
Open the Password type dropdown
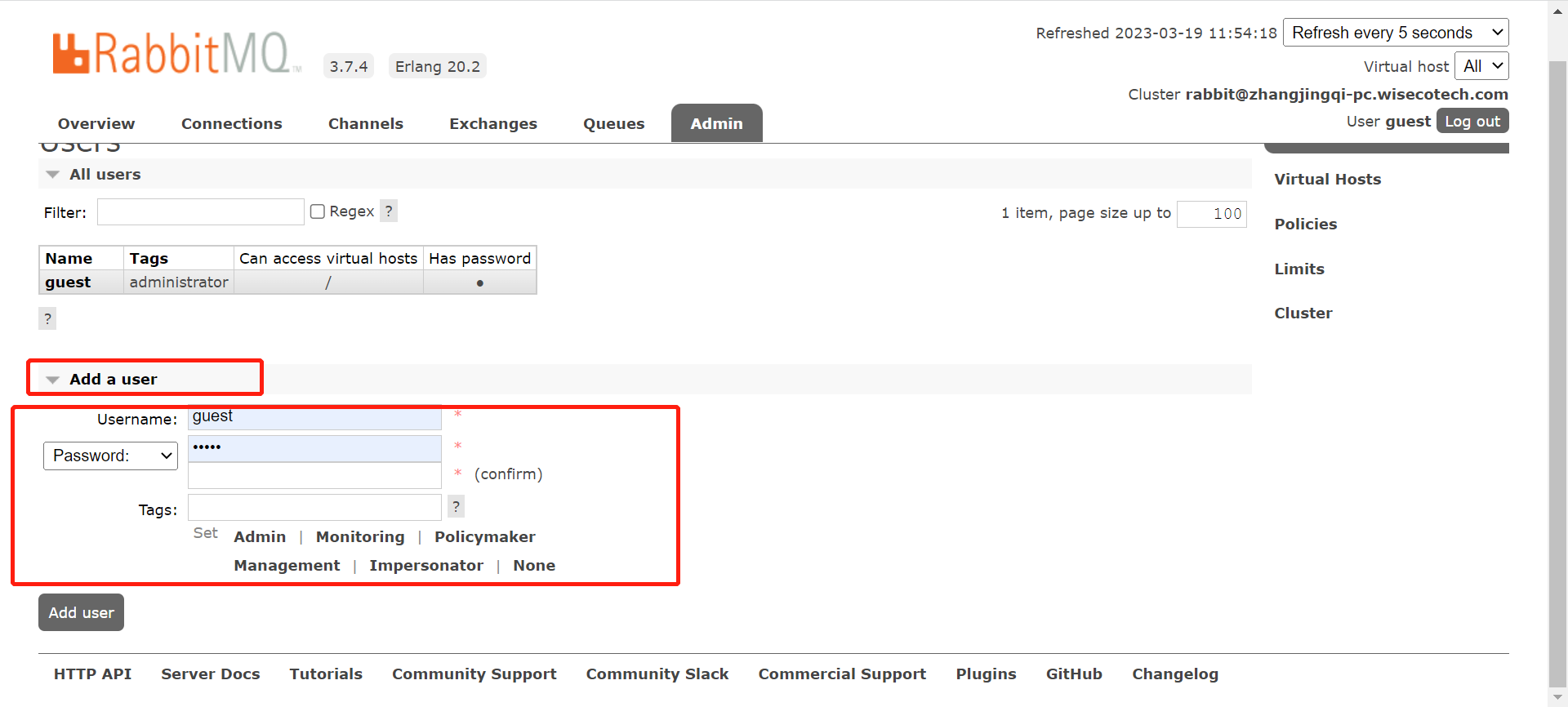110,456
